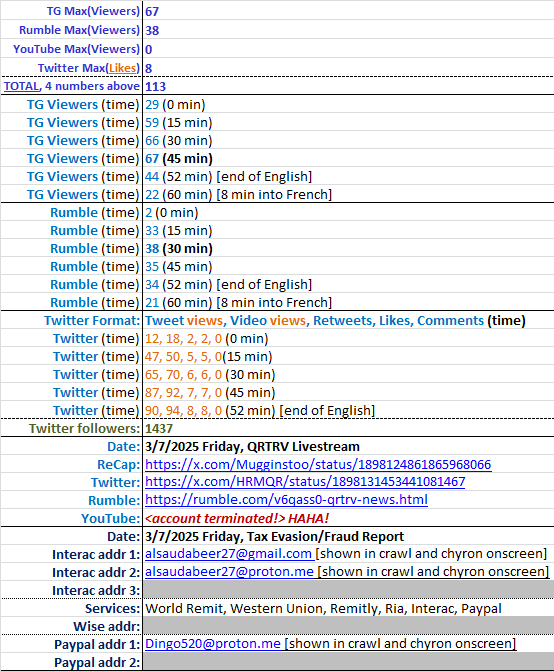This screenshot has height=671, width=554.
Task: Select the TG Max(Viewers) value 67
Action: click(152, 11)
